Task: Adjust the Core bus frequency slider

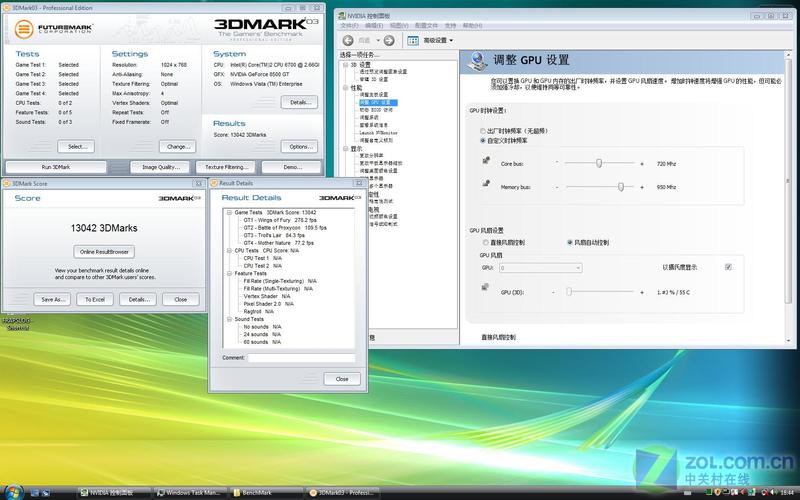Action: coord(599,163)
